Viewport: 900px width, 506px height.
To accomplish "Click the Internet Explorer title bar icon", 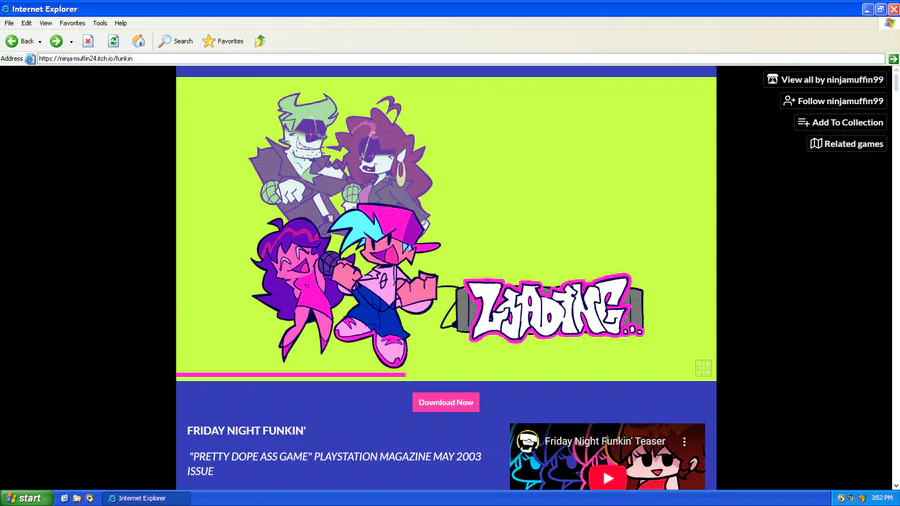I will (6, 9).
